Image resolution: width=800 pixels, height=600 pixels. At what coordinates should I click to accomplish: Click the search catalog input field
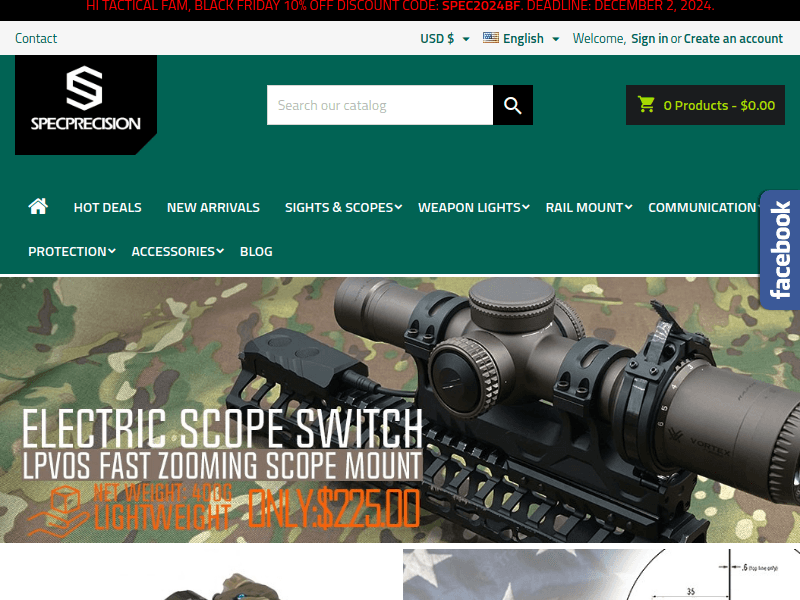(x=380, y=104)
